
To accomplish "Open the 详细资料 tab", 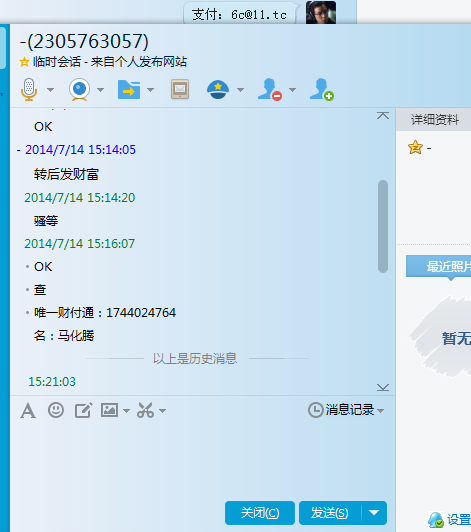I will pyautogui.click(x=435, y=120).
